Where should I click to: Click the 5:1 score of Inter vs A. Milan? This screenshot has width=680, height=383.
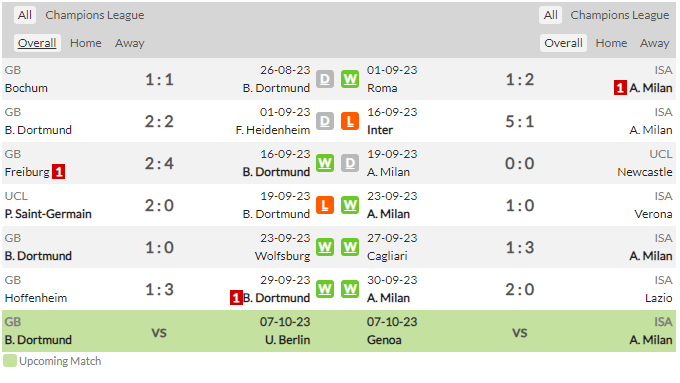[520, 121]
